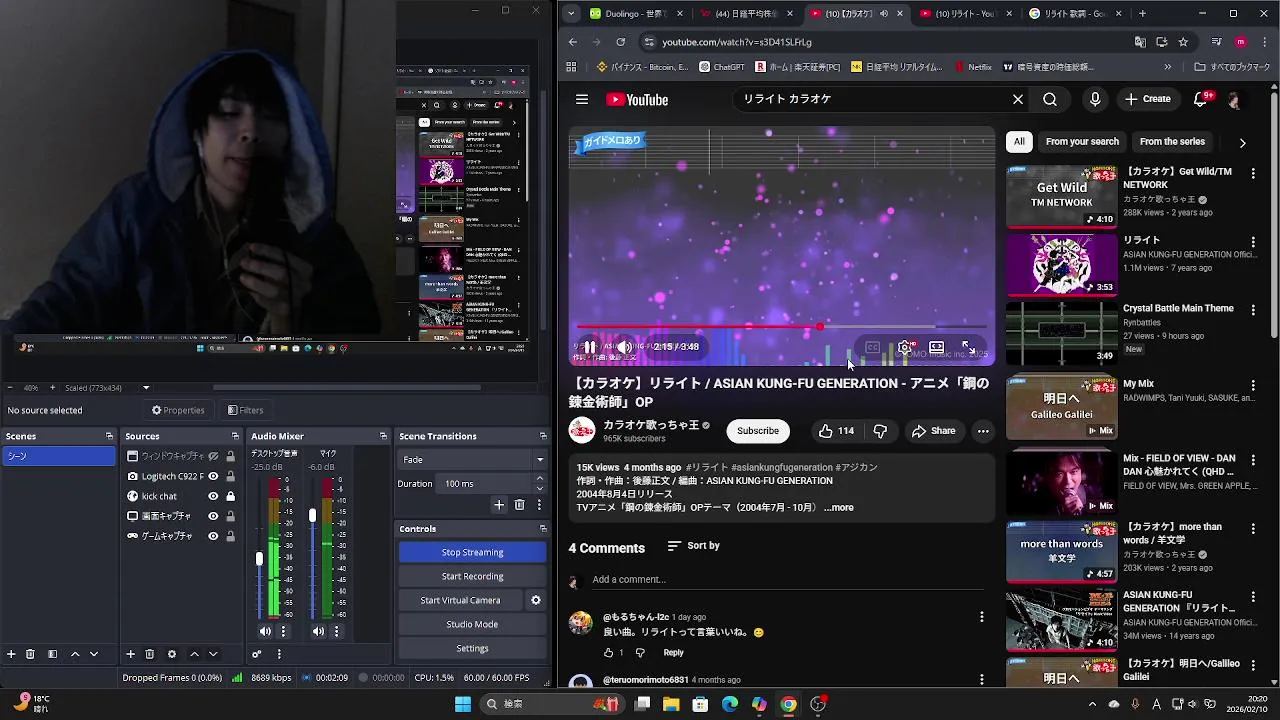Screen dimensions: 1280x720
Task: Click Stop Streaming in OBS
Action: point(472,552)
